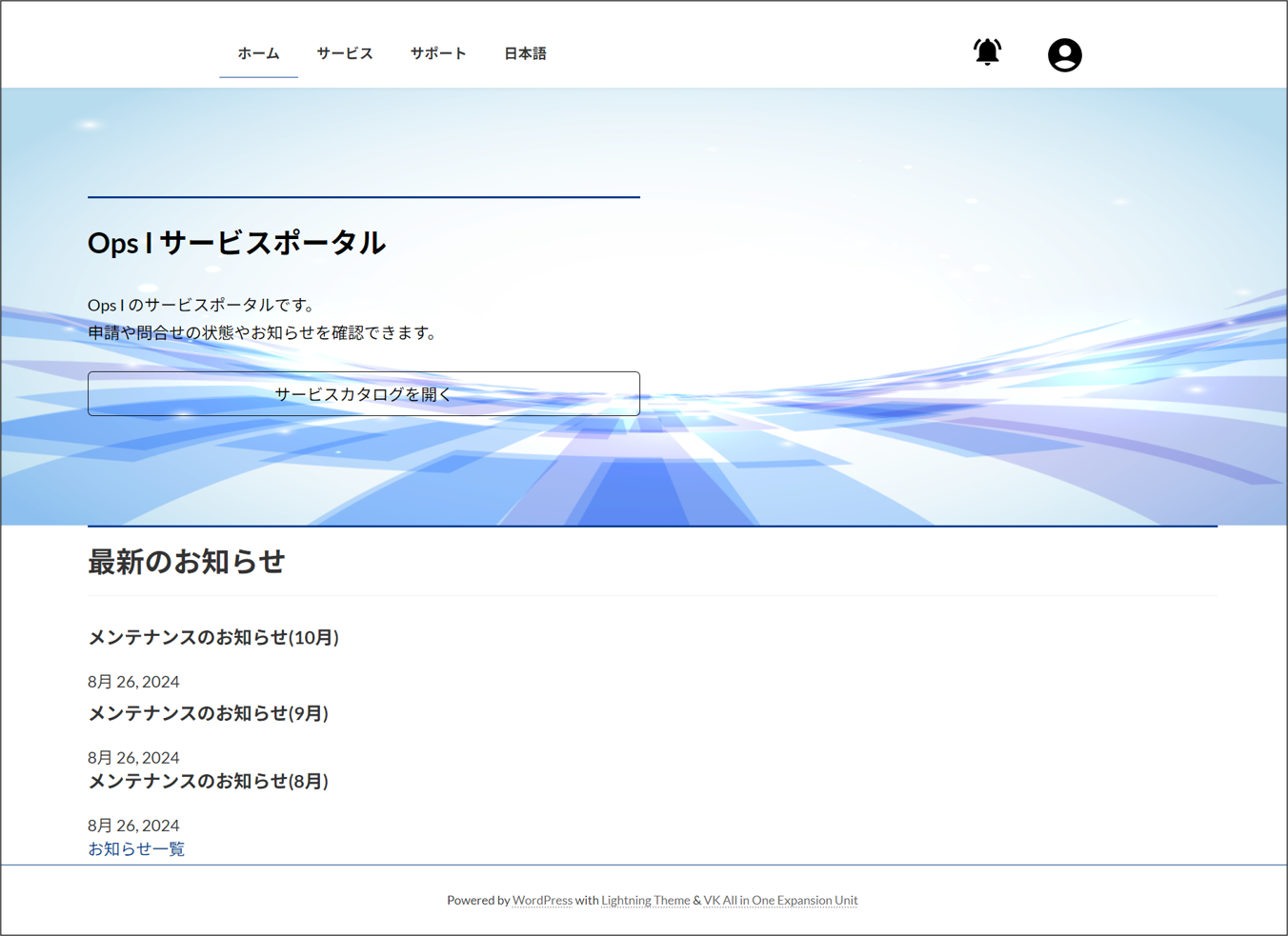Screen dimensions: 1288x936
Task: Follow the WordPress footer link
Action: point(542,900)
